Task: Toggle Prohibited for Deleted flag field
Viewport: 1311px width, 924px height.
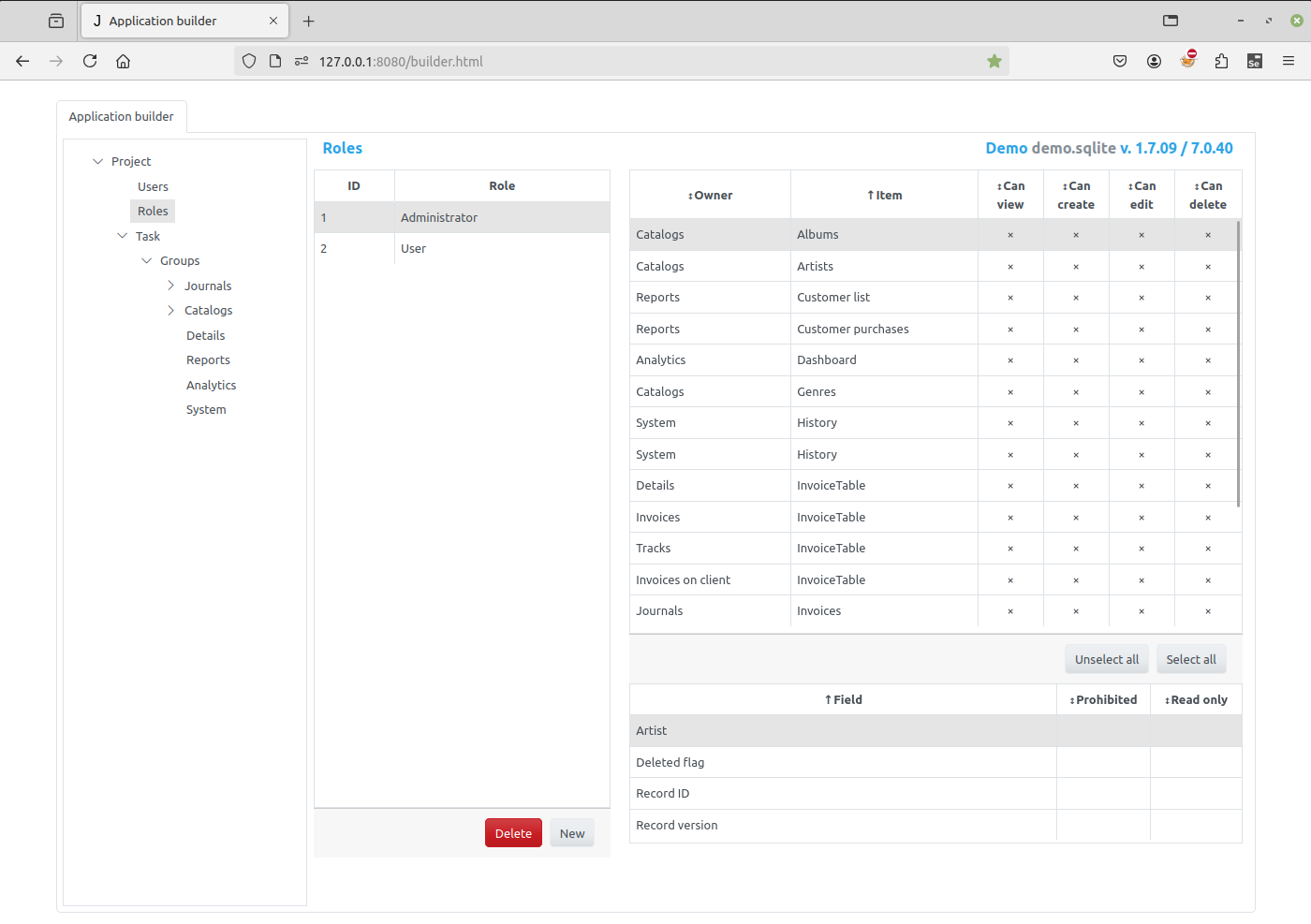Action: (1103, 762)
